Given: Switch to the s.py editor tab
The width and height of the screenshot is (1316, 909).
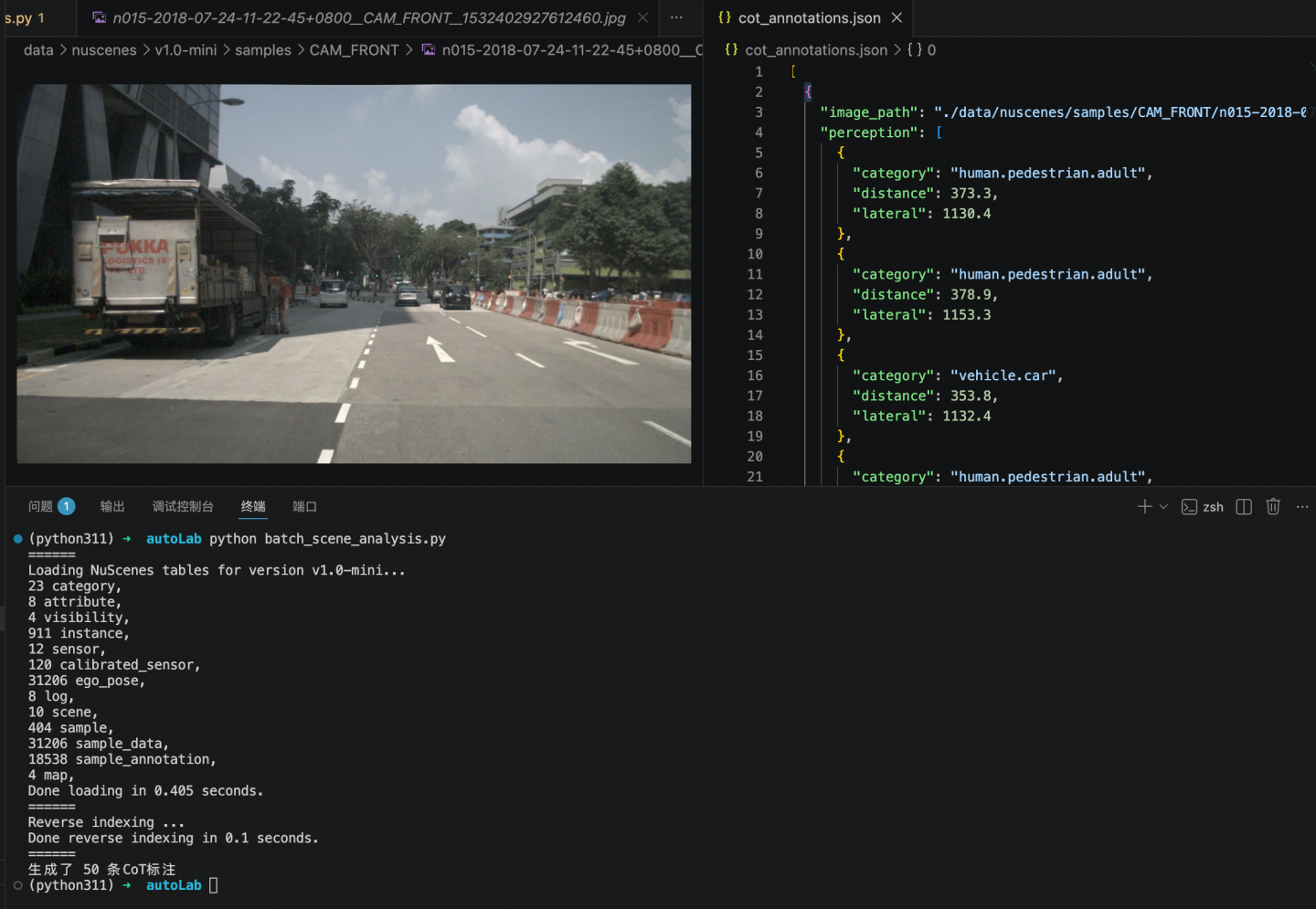Looking at the screenshot, I should click(x=24, y=17).
